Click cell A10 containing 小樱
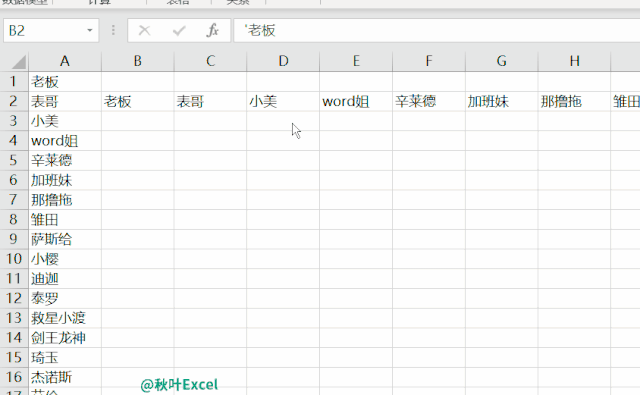Screen dimensions: 640x395 click(65, 259)
